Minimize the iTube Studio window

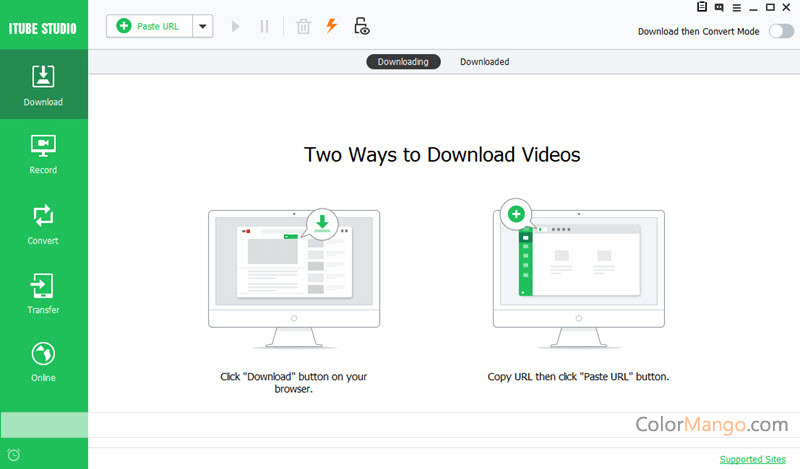(753, 8)
